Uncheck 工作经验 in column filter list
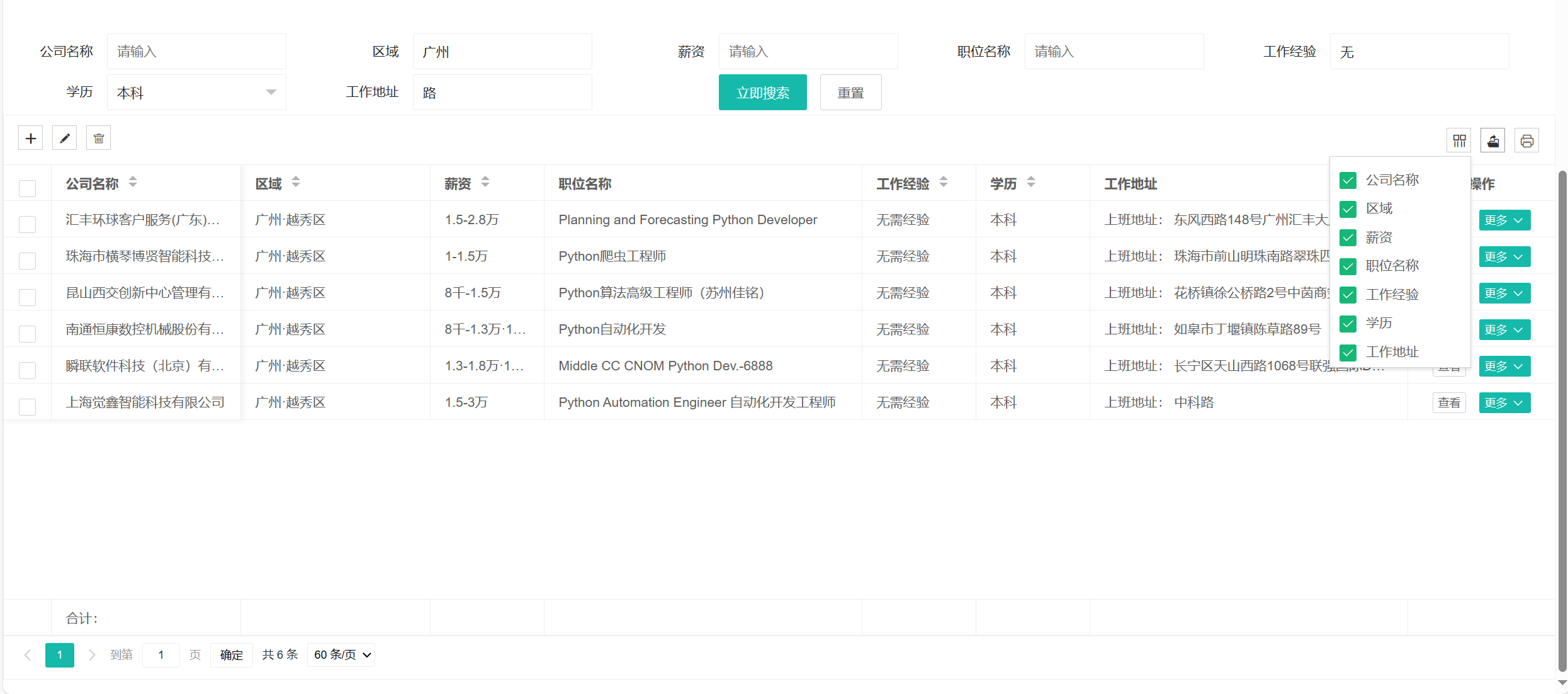 point(1348,295)
